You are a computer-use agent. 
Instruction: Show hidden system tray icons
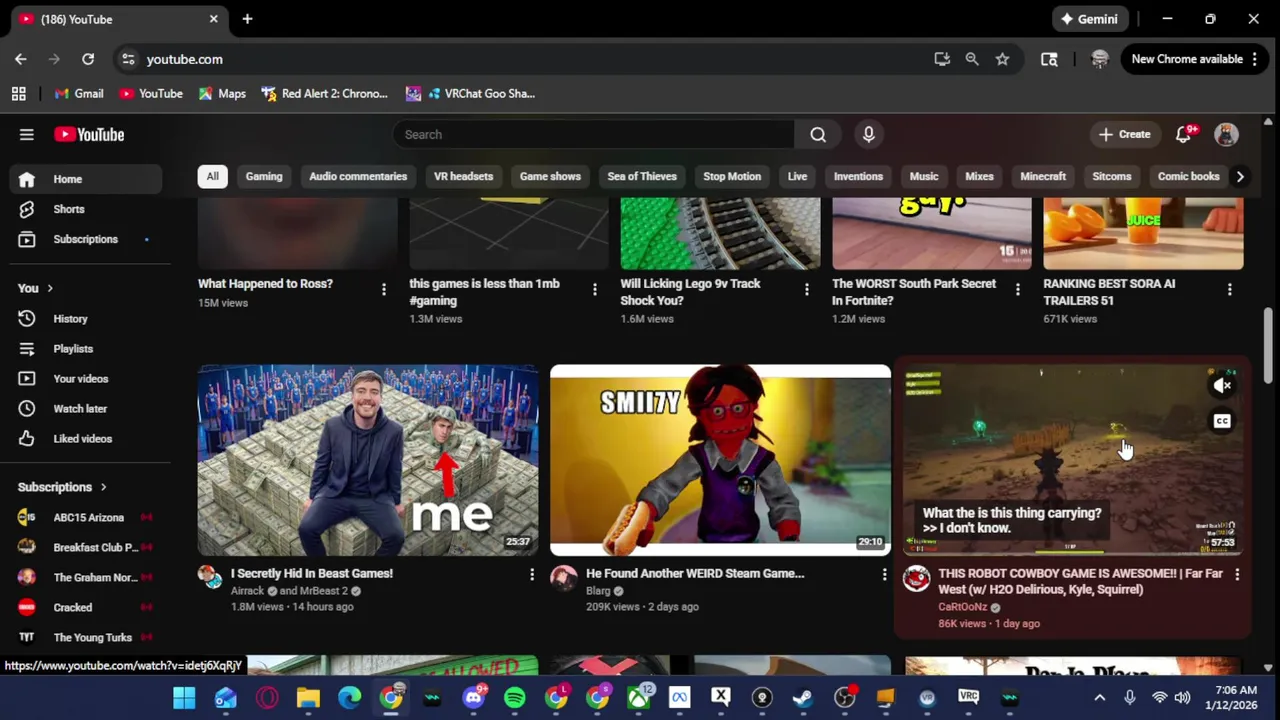click(1100, 697)
